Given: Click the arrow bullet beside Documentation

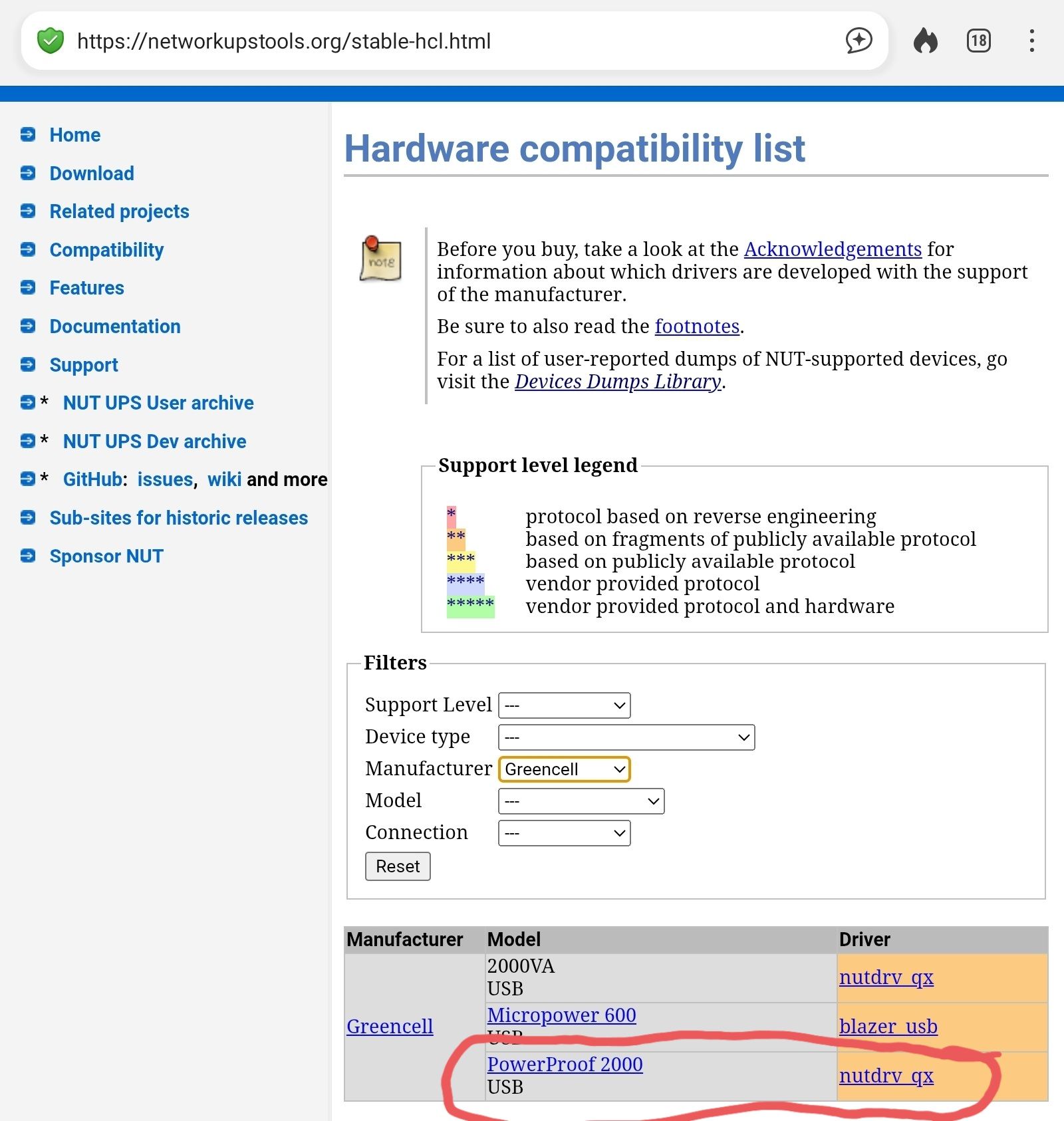Looking at the screenshot, I should pyautogui.click(x=28, y=326).
